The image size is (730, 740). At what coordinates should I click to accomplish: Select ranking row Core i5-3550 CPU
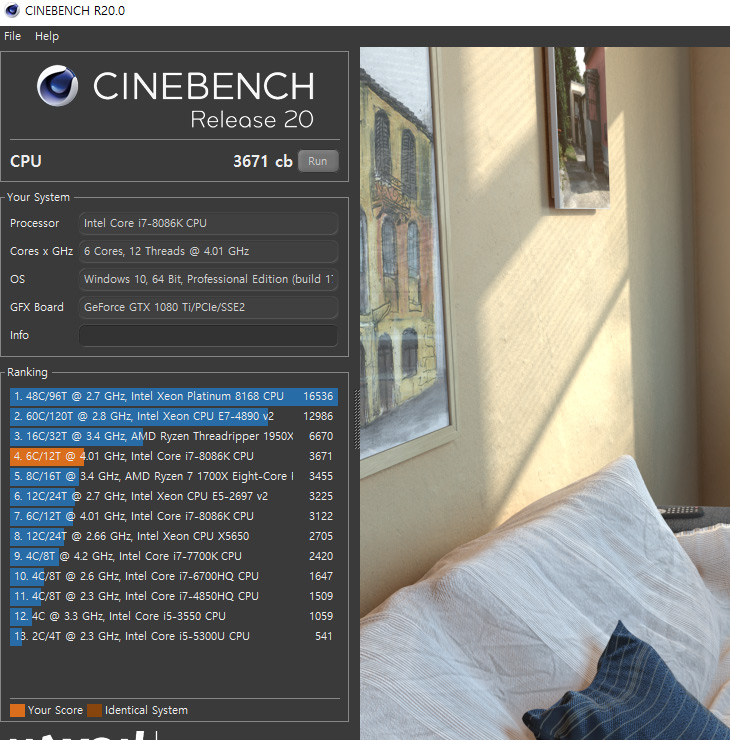(174, 616)
